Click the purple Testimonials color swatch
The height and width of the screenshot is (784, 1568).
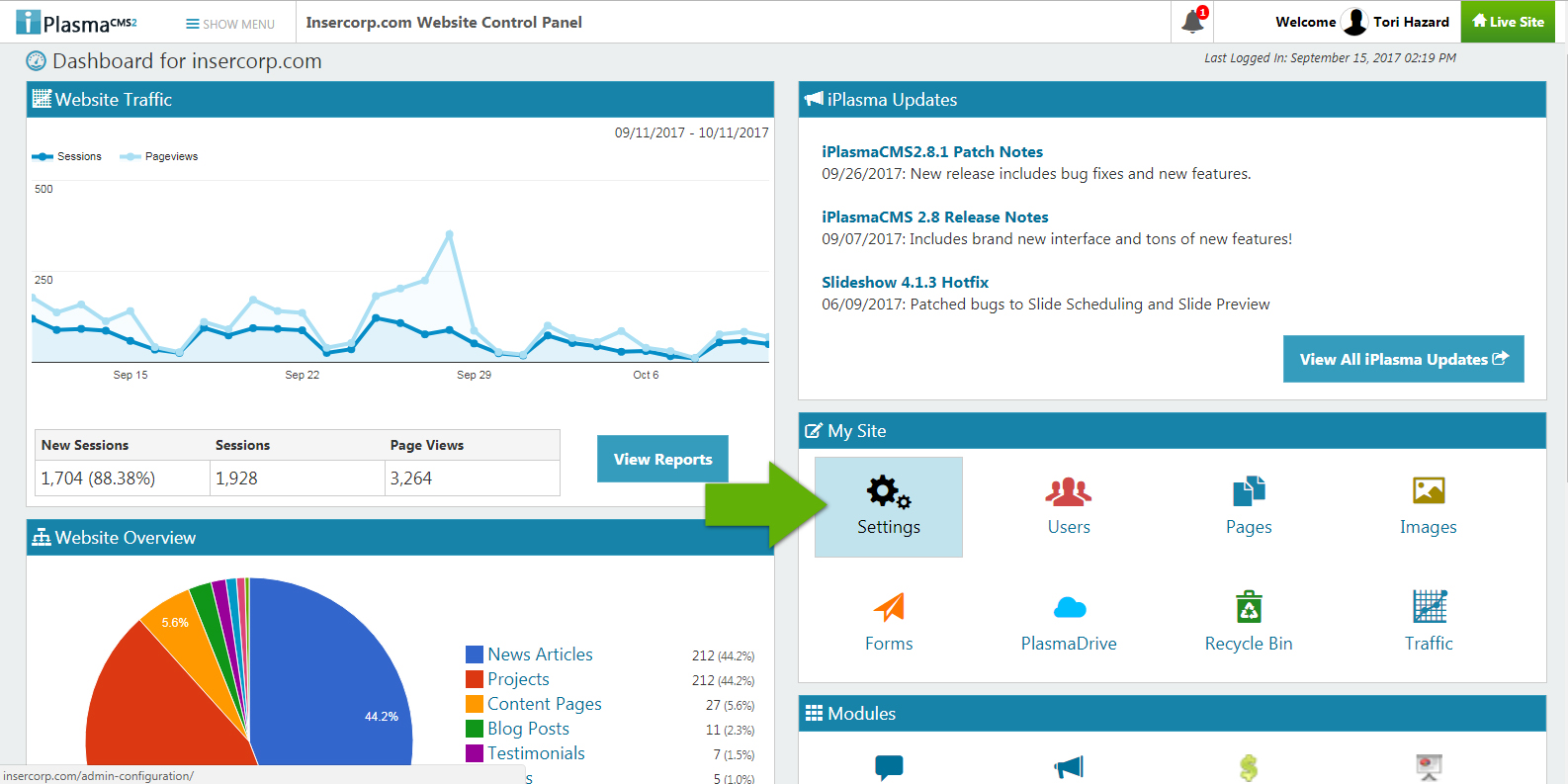[x=475, y=753]
